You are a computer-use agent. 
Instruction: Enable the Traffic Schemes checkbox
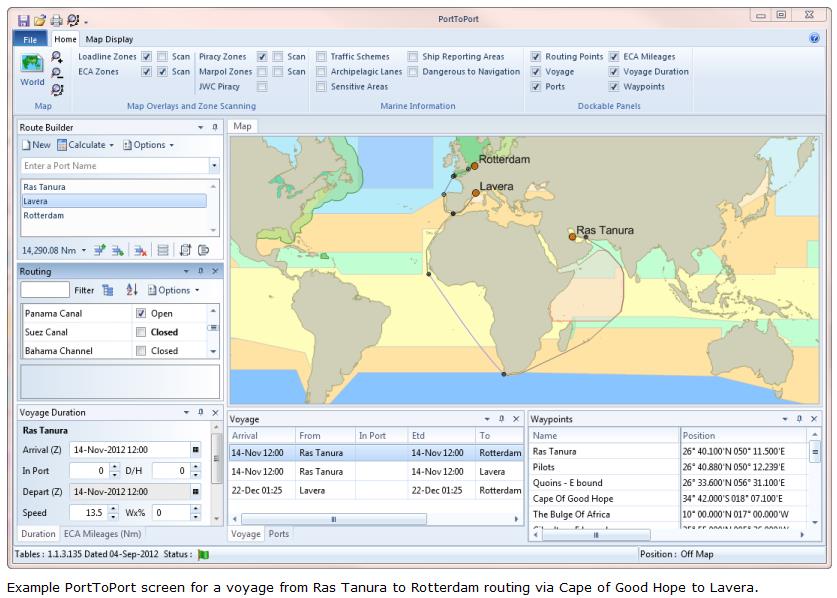[x=322, y=57]
